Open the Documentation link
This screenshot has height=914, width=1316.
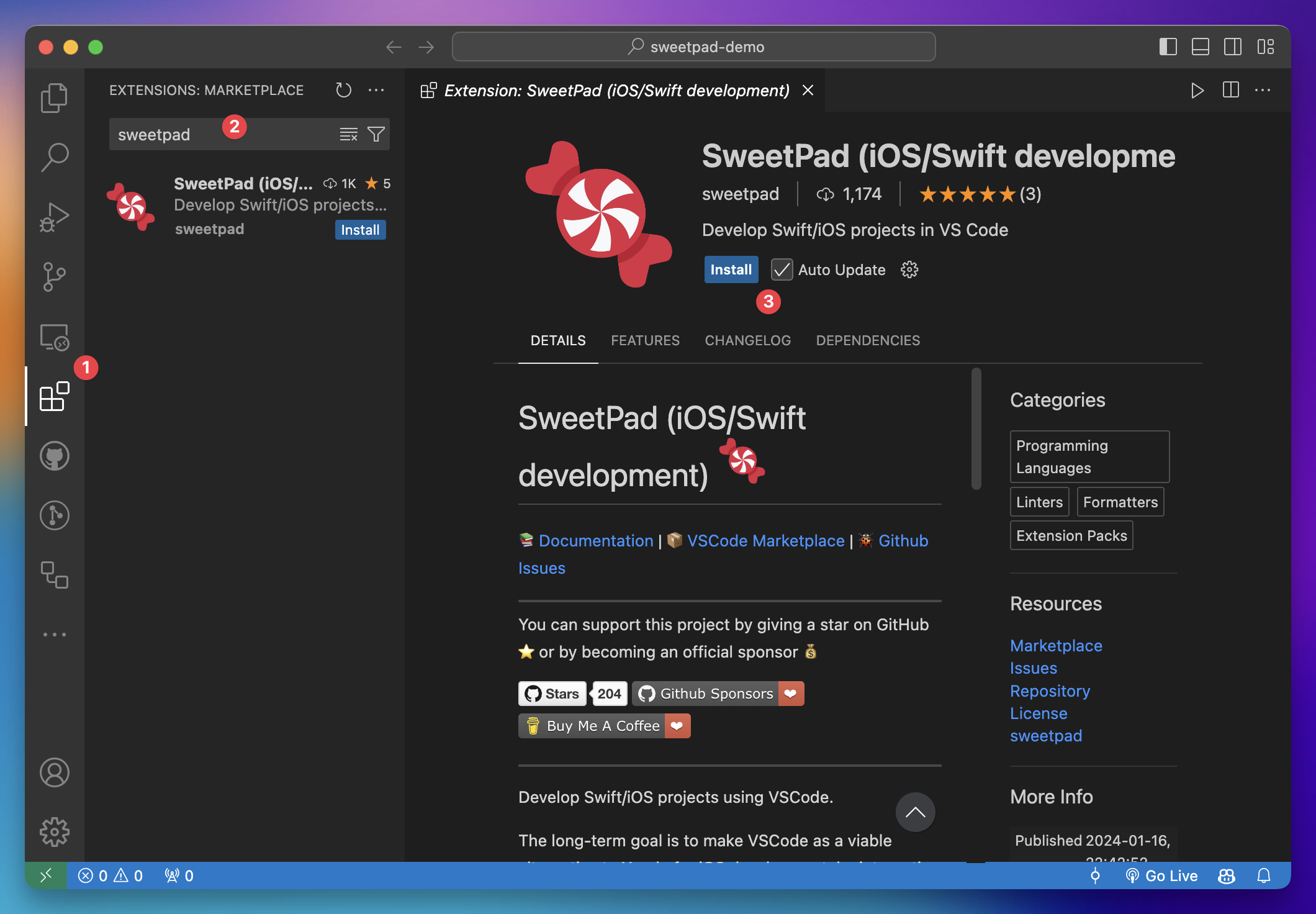(x=595, y=540)
